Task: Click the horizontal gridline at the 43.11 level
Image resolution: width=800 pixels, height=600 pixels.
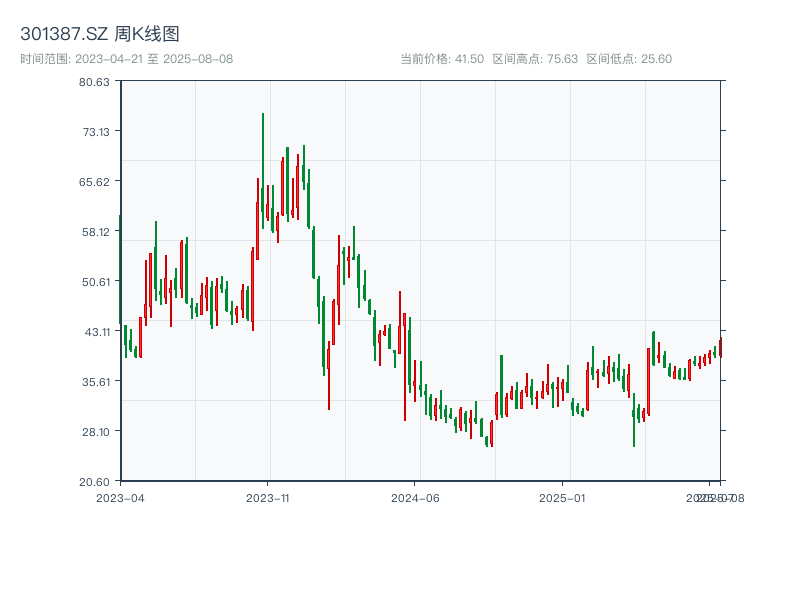Action: click(x=400, y=333)
